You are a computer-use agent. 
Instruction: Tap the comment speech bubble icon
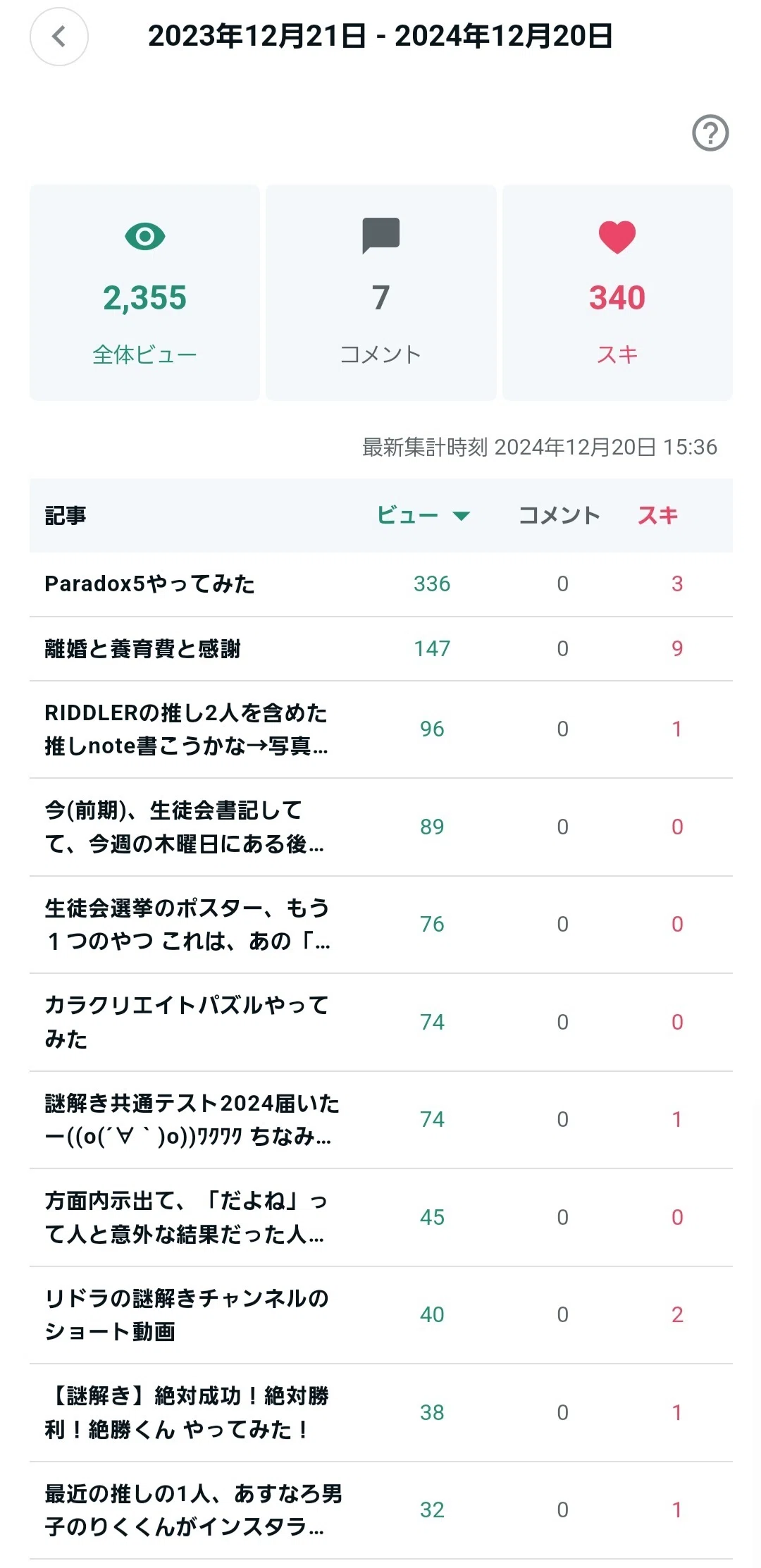tap(380, 235)
